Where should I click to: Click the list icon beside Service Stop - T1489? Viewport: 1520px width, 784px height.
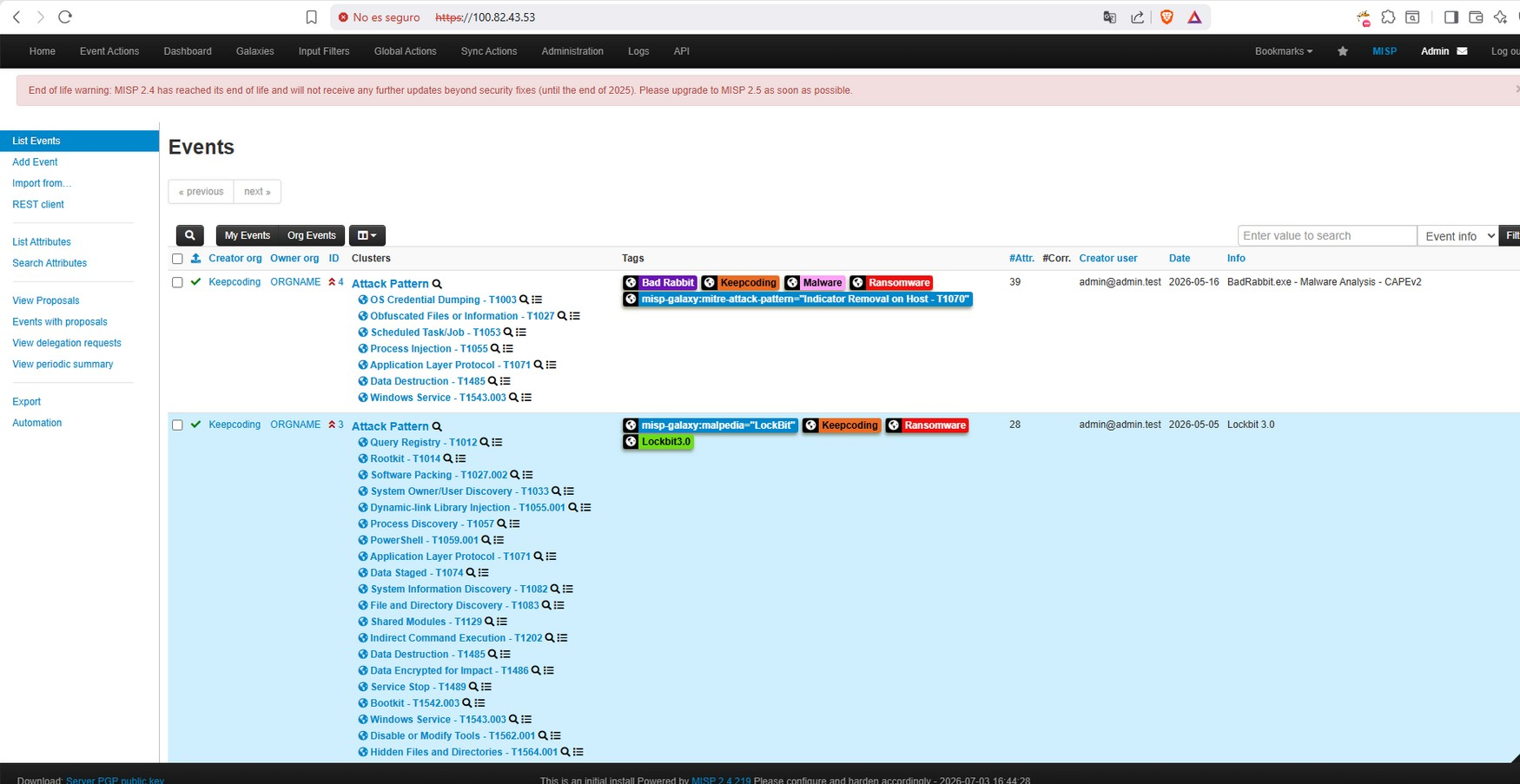point(486,687)
